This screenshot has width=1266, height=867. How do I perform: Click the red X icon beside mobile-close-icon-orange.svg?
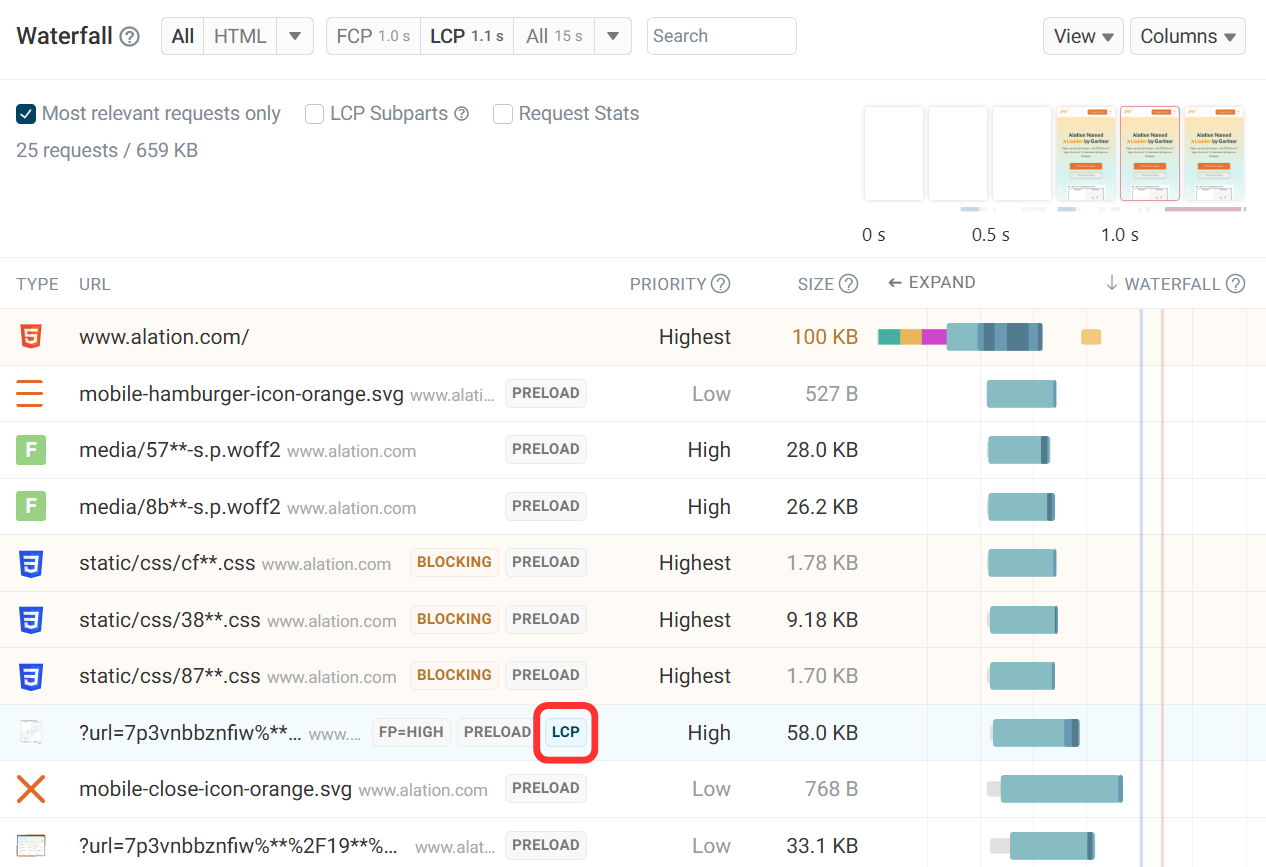(29, 789)
